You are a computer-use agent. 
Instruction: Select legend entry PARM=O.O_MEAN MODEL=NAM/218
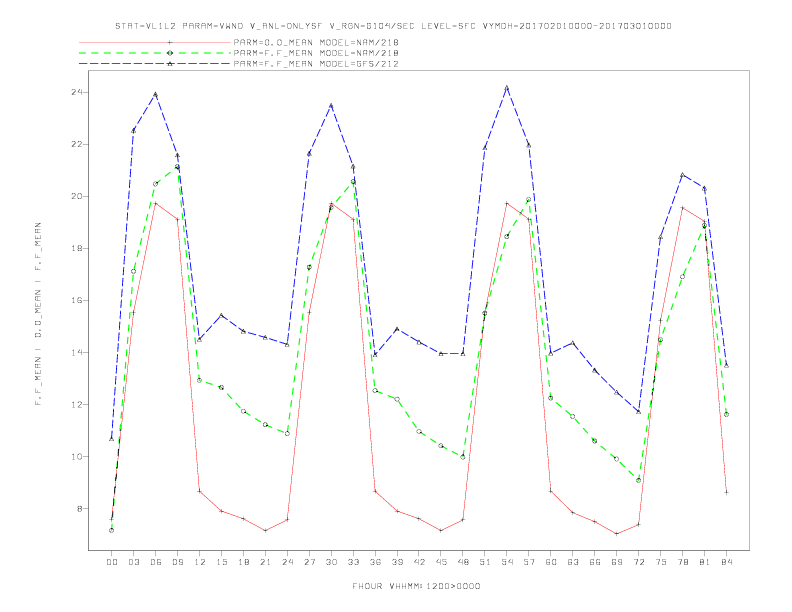pyautogui.click(x=316, y=42)
